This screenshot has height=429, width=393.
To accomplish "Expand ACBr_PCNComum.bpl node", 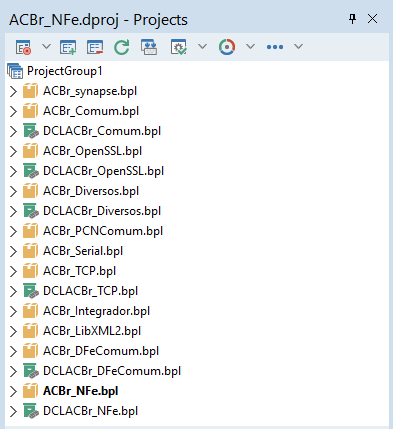I will coord(13,231).
